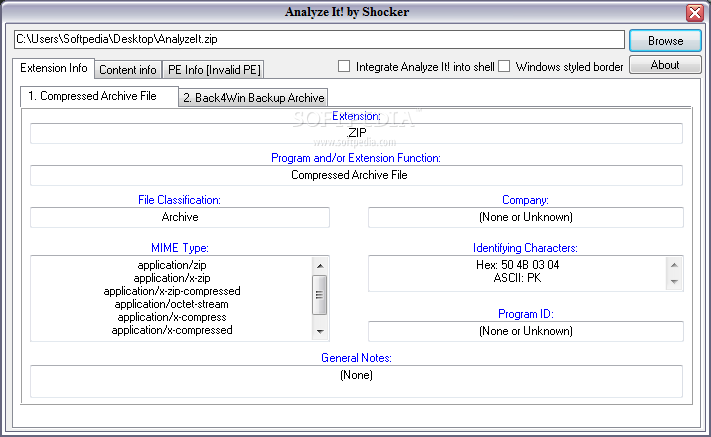Select the 1. Compressed Archive File tab
The height and width of the screenshot is (437, 711).
[98, 96]
